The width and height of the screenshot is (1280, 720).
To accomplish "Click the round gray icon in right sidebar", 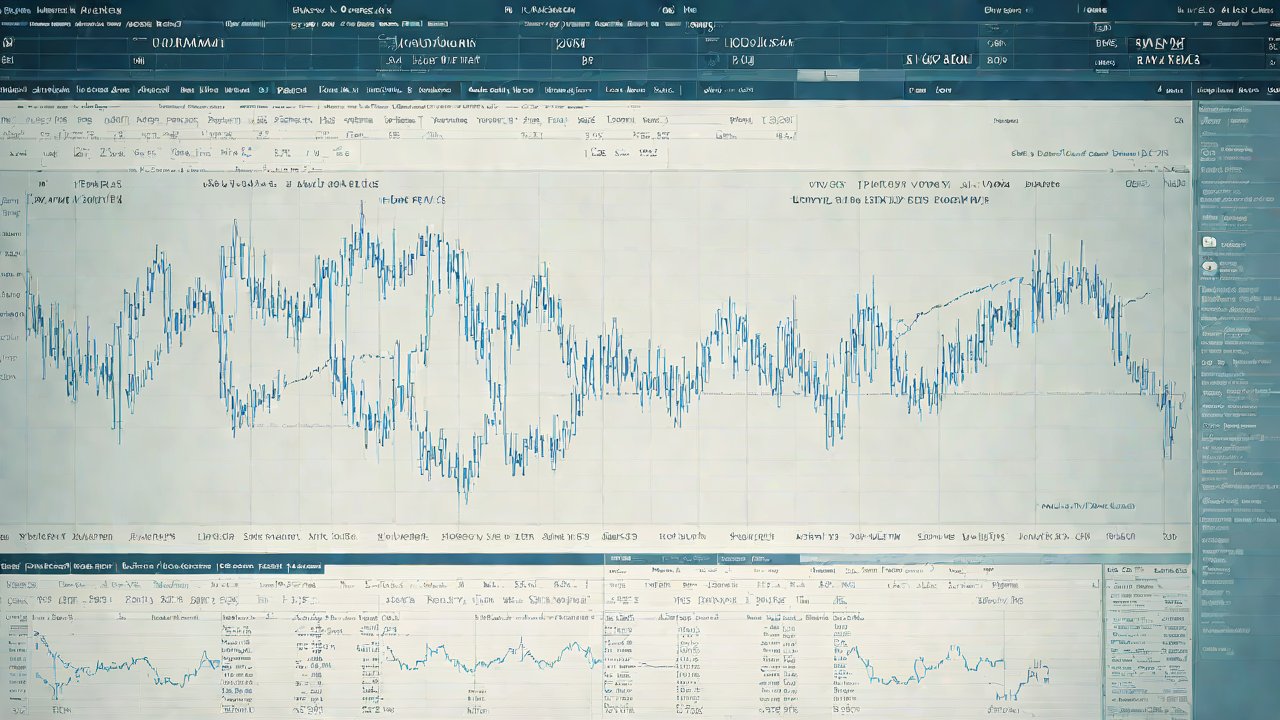I will coord(1209,267).
